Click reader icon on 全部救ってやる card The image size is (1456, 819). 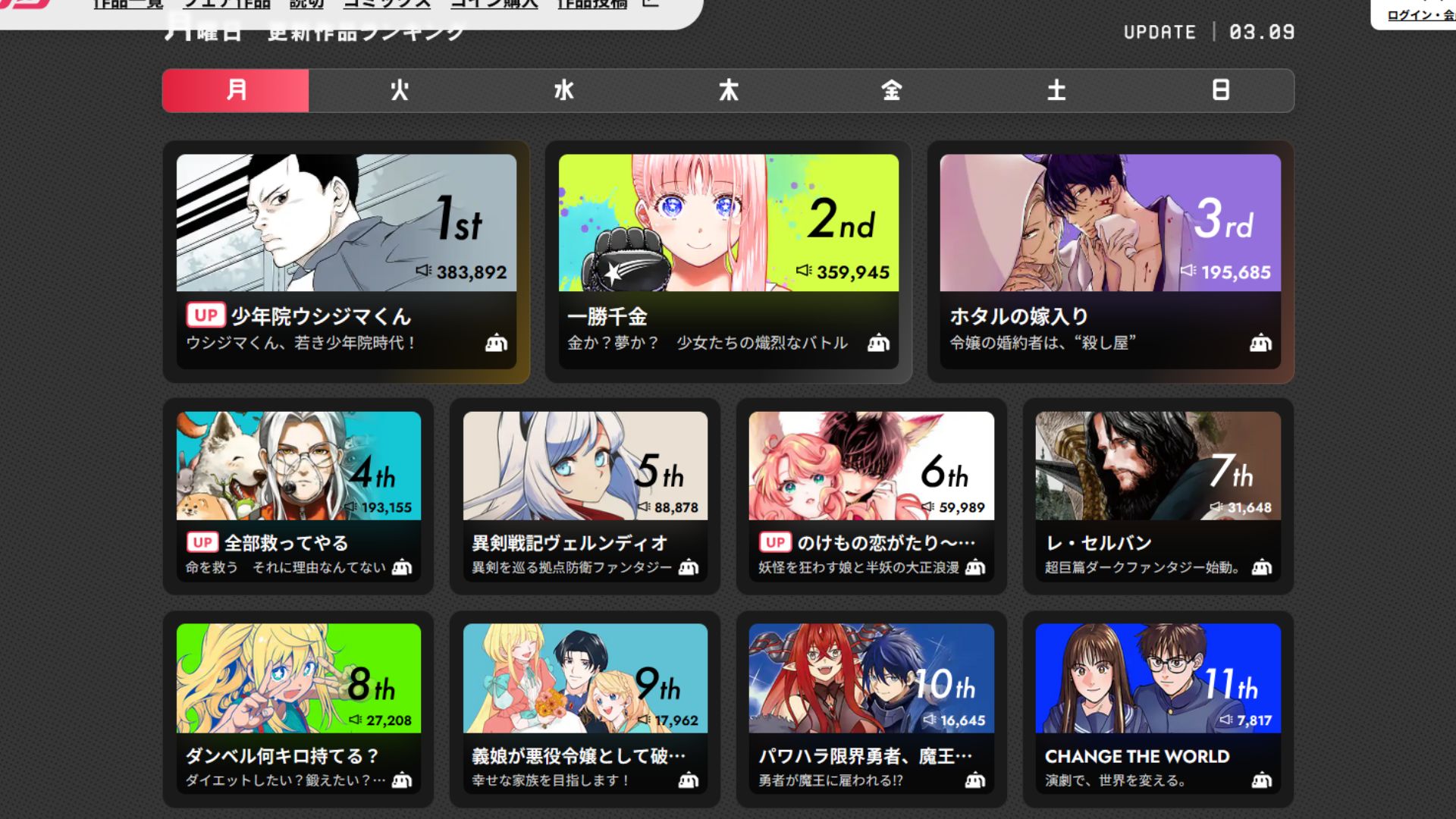coord(402,567)
